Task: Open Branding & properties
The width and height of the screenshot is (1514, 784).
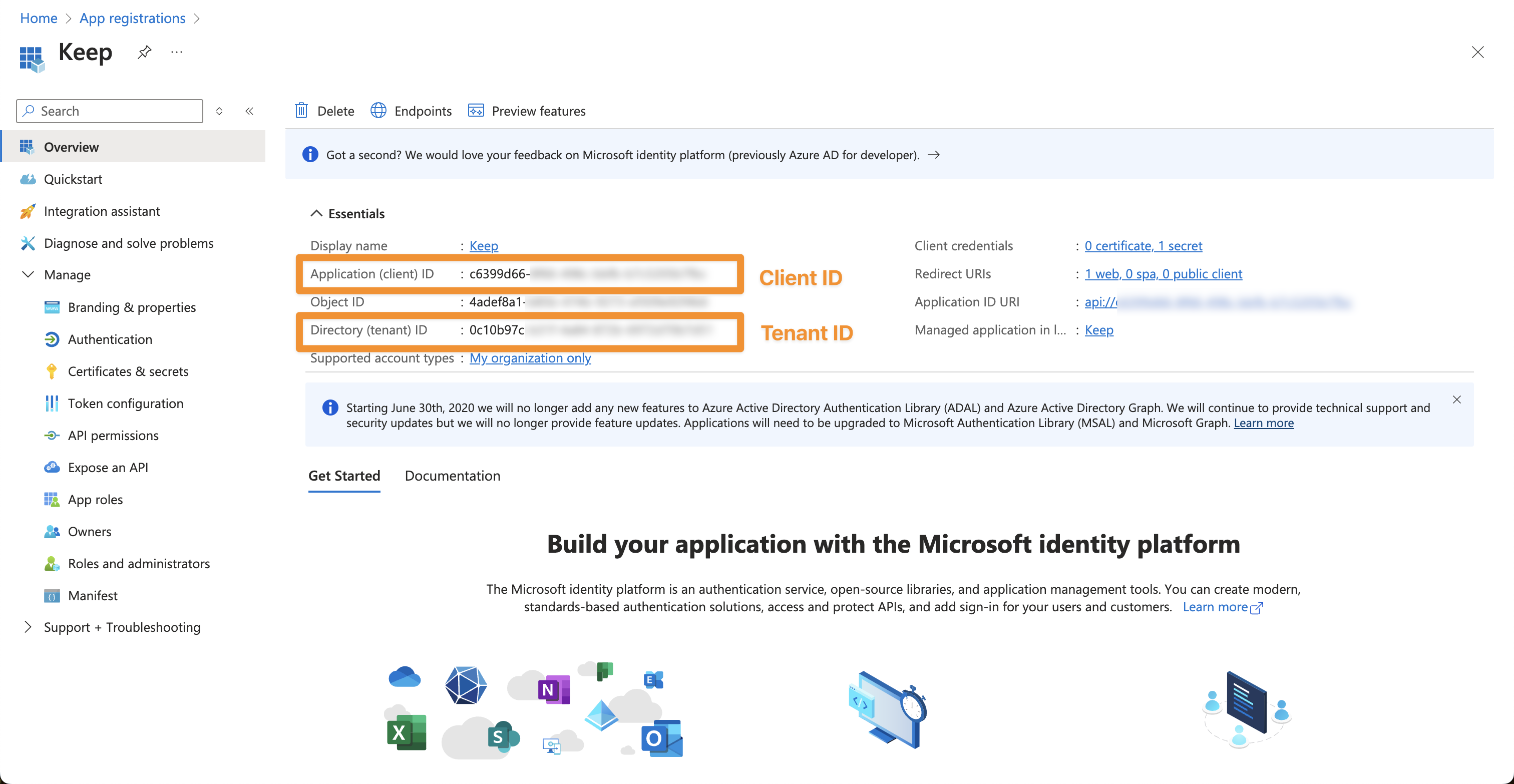Action: 120,307
